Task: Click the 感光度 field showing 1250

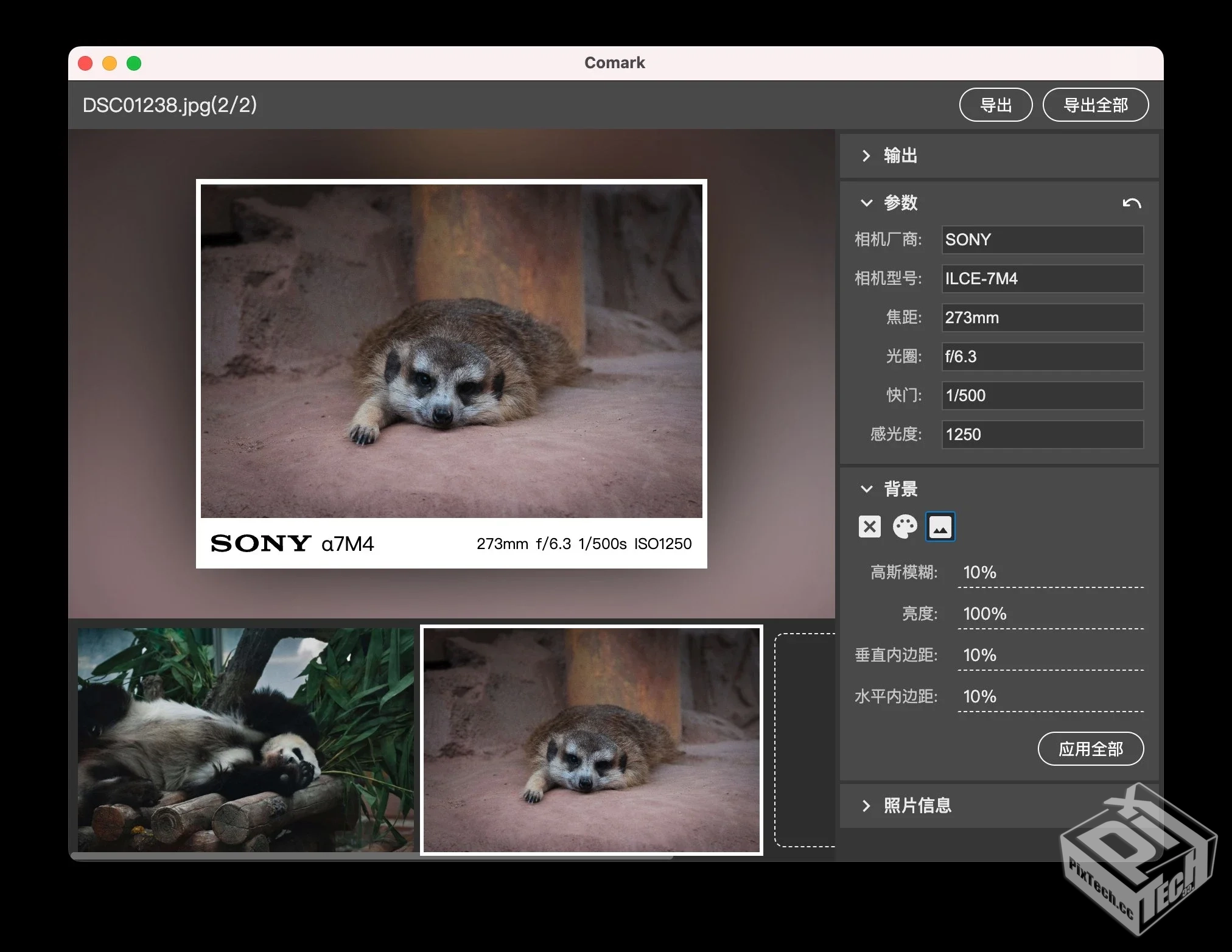Action: click(1042, 435)
